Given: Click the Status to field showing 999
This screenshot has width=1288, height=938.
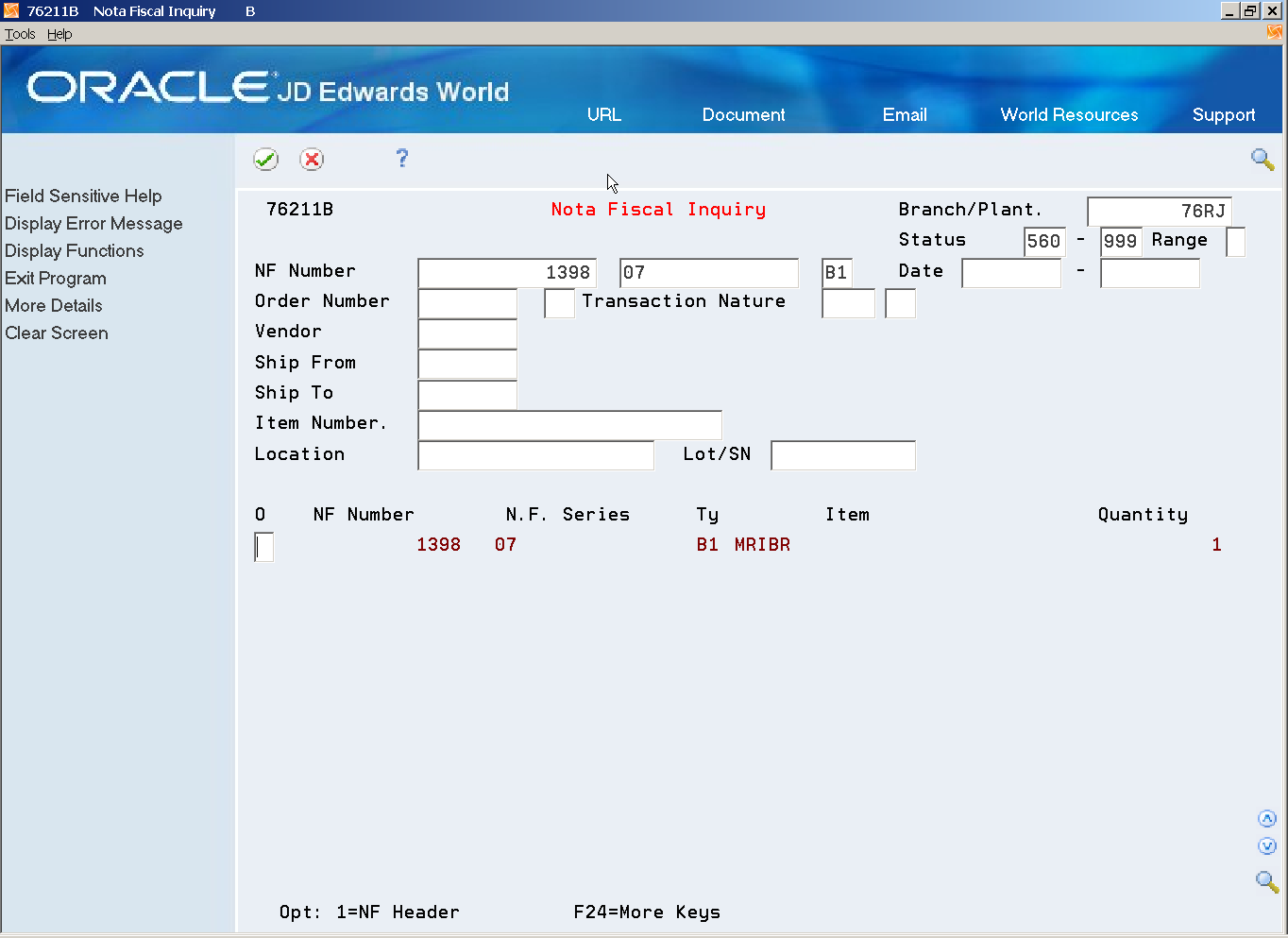Looking at the screenshot, I should pyautogui.click(x=1121, y=242).
